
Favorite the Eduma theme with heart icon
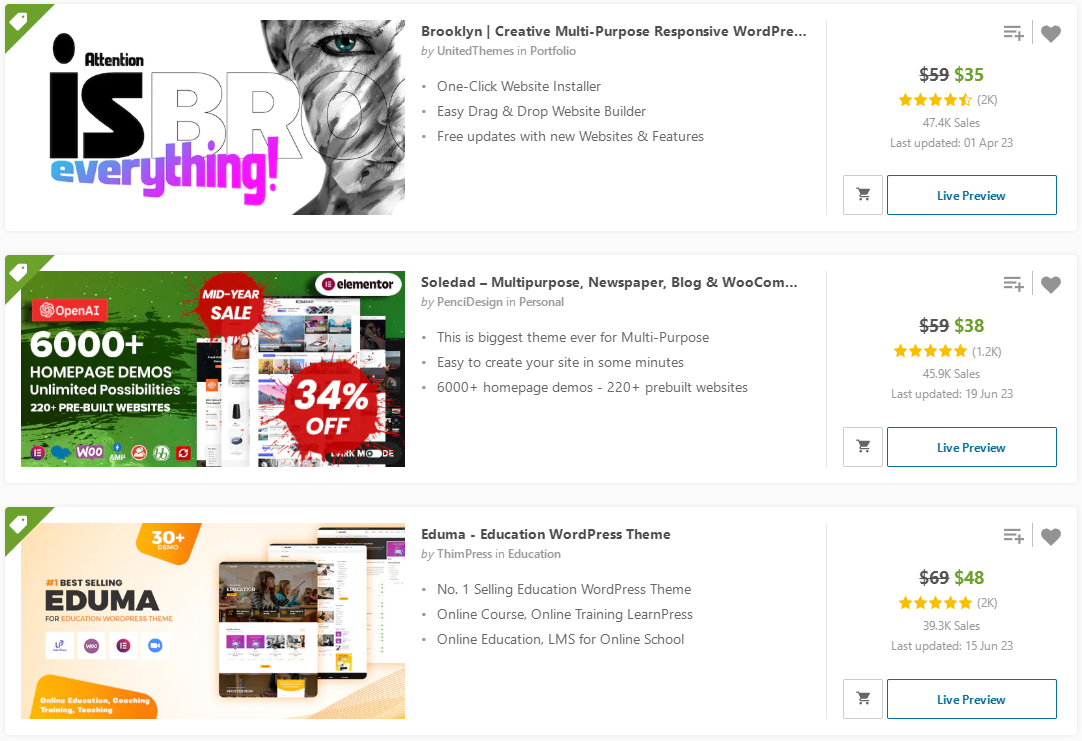1050,536
